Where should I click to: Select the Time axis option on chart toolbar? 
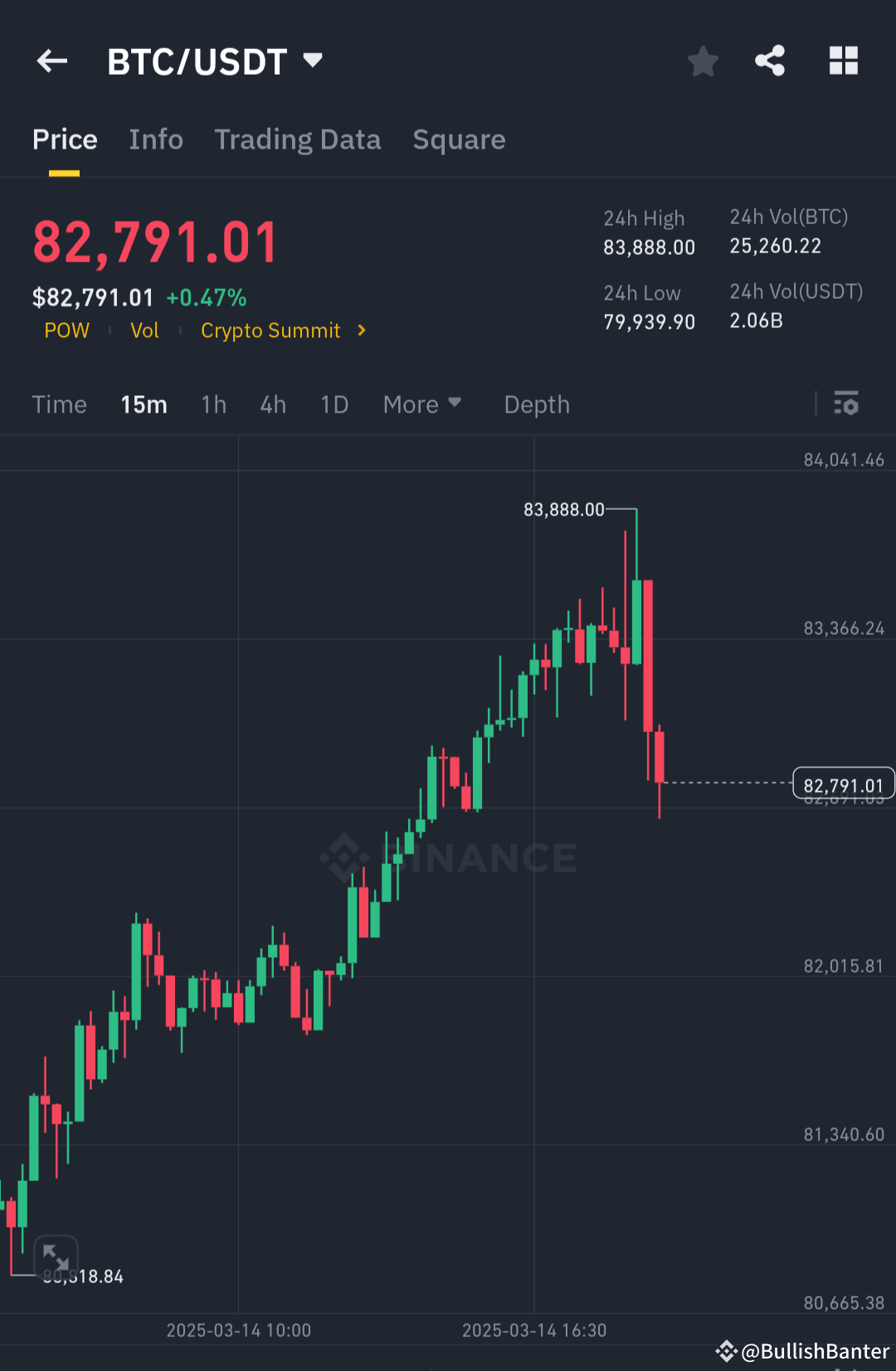[59, 404]
